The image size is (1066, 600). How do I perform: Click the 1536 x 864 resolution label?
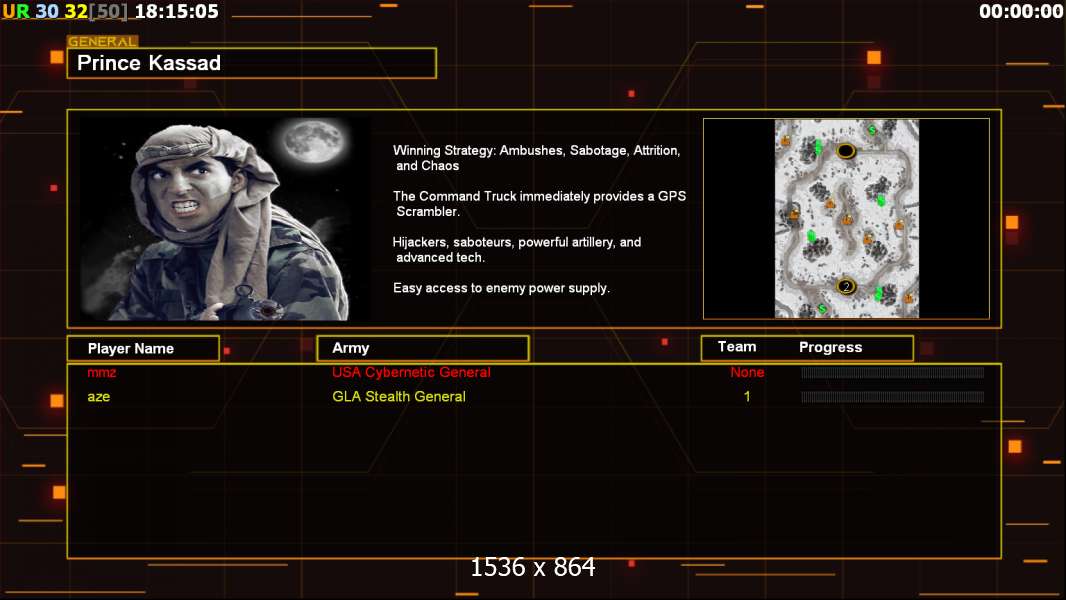pos(533,567)
